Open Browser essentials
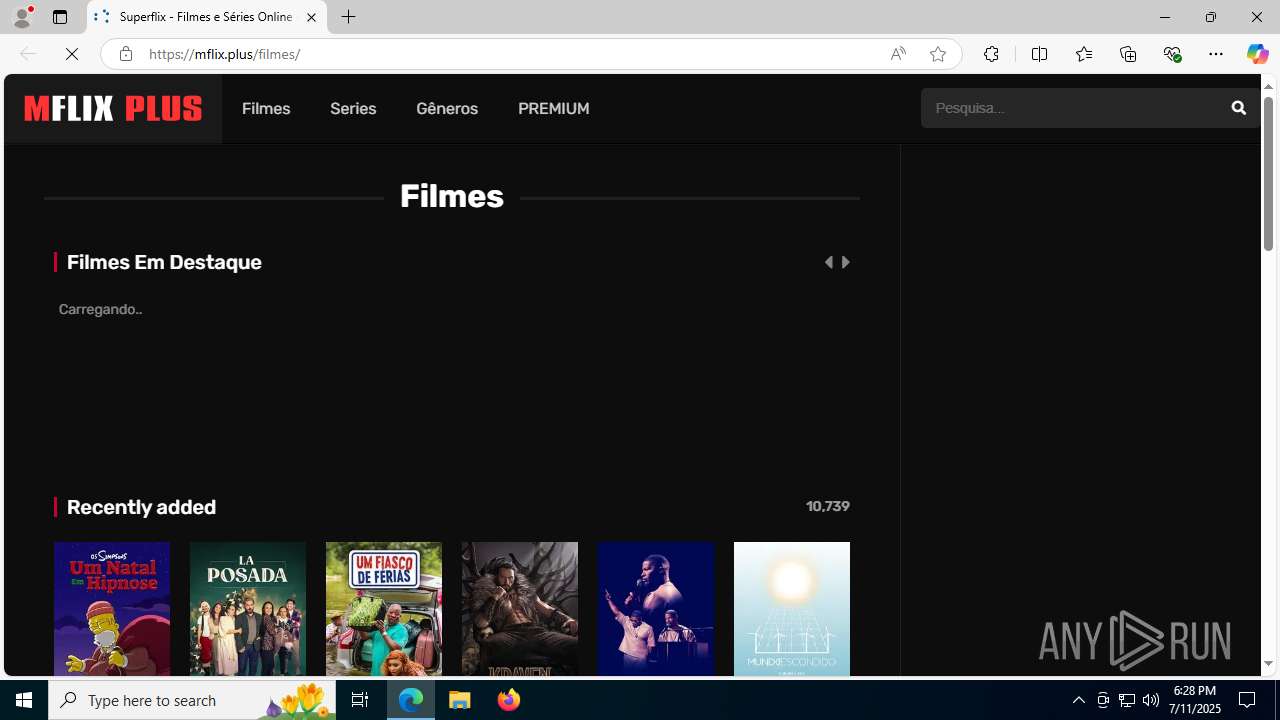This screenshot has height=720, width=1280. pos(1172,54)
